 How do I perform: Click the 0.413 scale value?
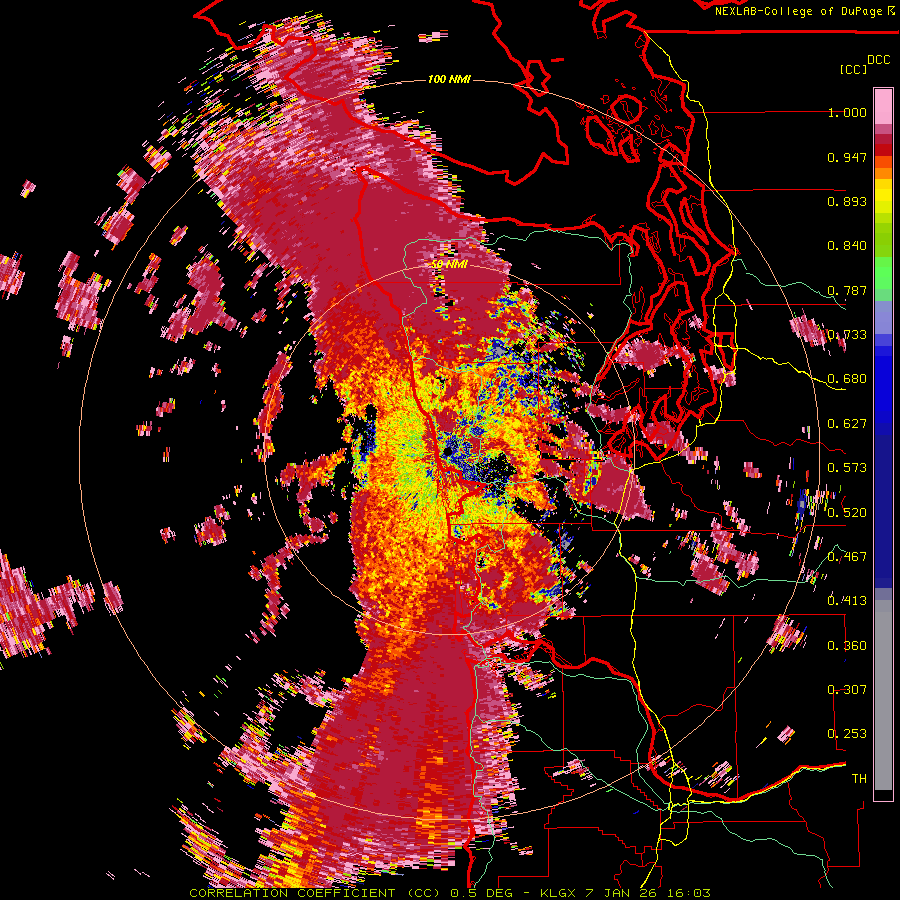(847, 601)
